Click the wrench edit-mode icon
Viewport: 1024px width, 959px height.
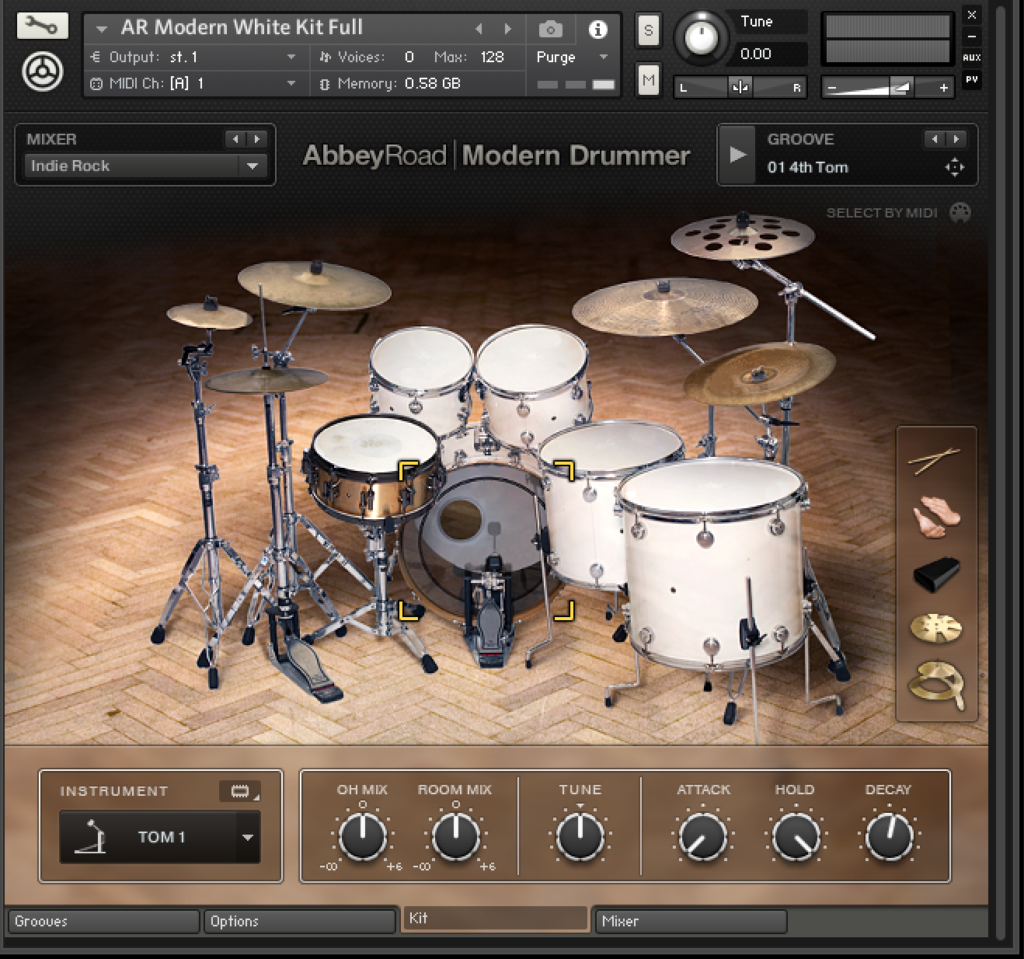[x=42, y=25]
